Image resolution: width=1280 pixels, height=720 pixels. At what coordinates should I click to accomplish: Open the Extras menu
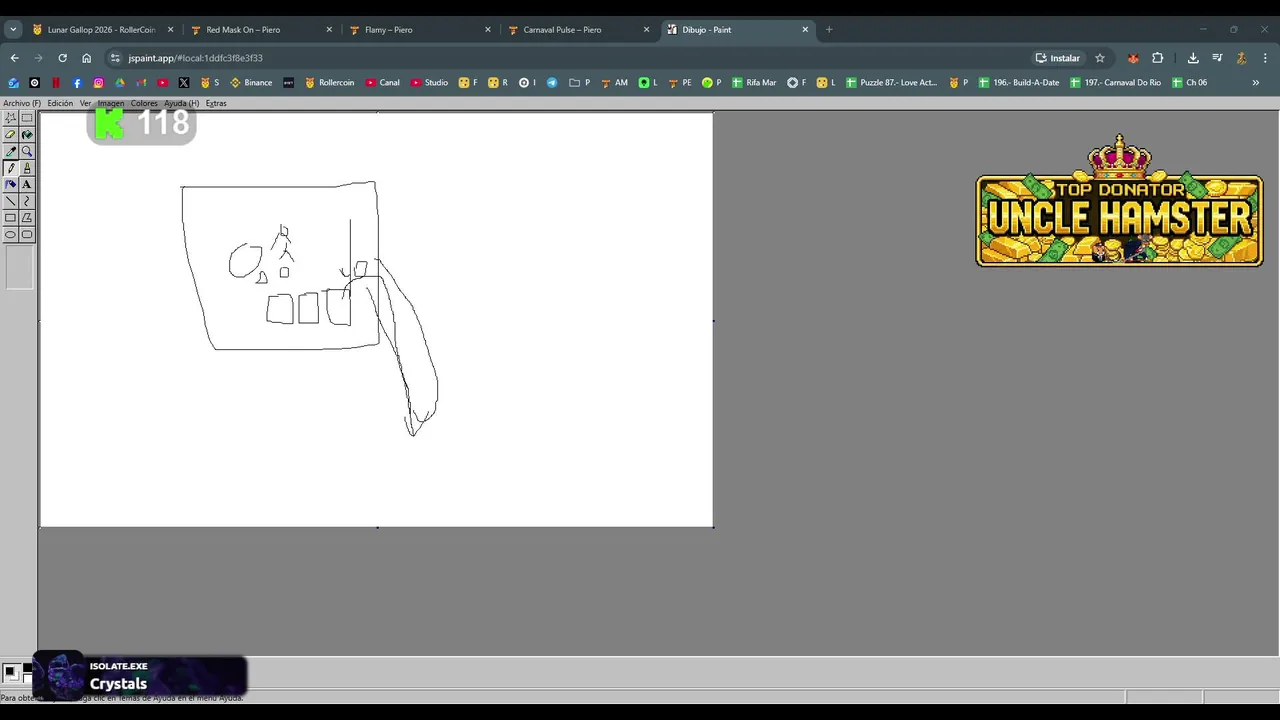tap(216, 103)
